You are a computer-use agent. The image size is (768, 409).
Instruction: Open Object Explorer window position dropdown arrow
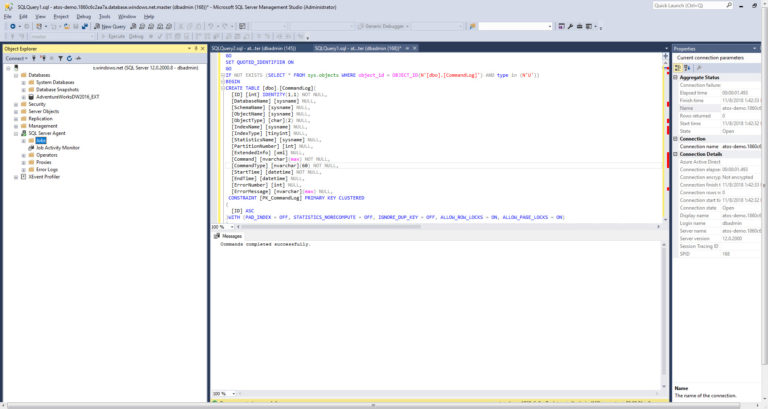pyautogui.click(x=189, y=48)
